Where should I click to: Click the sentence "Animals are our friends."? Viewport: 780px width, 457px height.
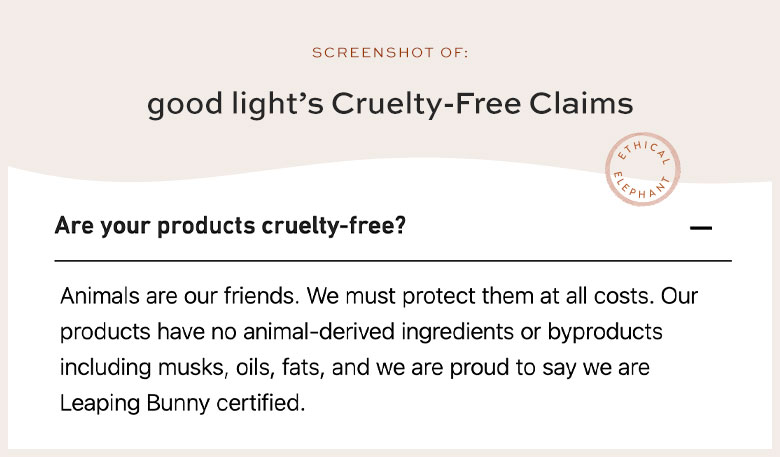point(180,297)
